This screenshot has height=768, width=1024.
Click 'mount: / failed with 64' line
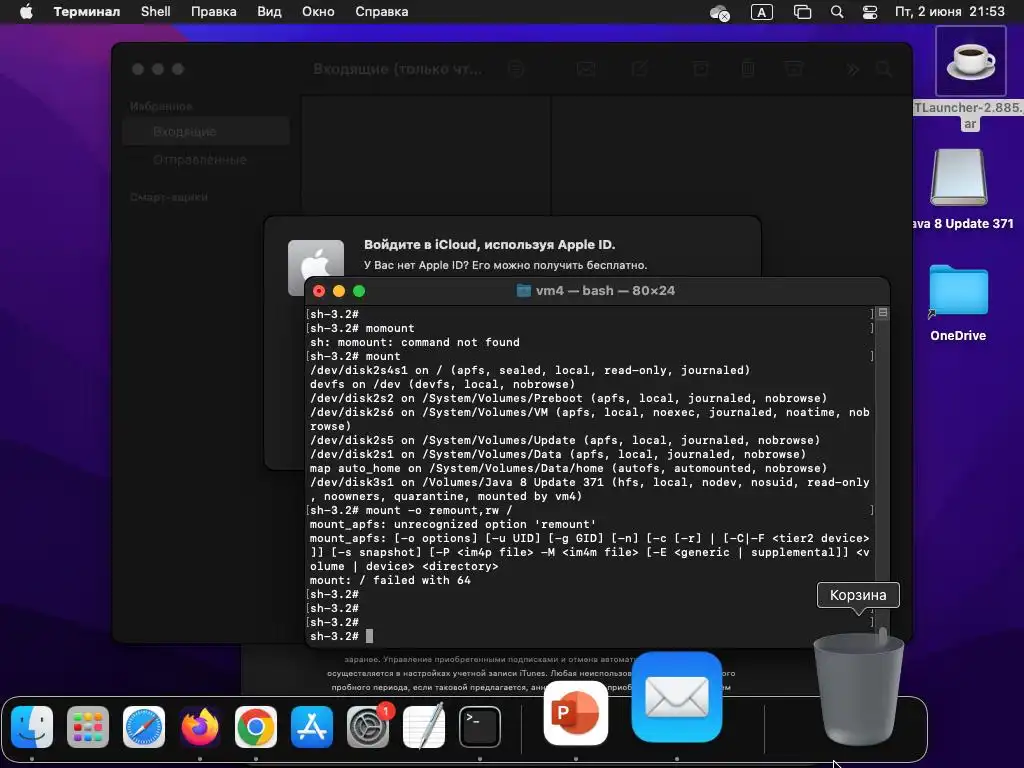pos(390,580)
